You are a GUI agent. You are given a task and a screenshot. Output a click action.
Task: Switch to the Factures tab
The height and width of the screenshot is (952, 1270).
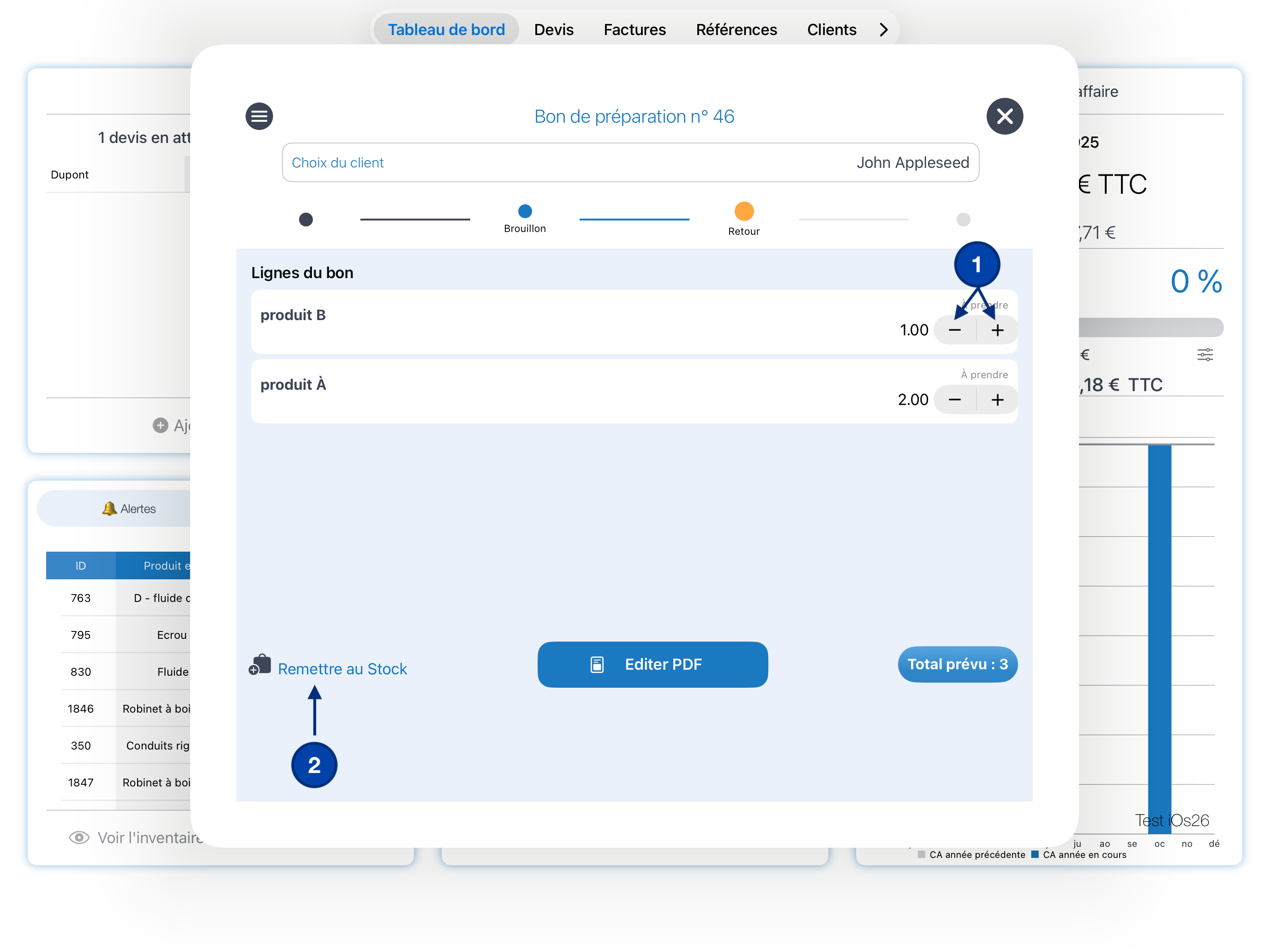(x=634, y=29)
